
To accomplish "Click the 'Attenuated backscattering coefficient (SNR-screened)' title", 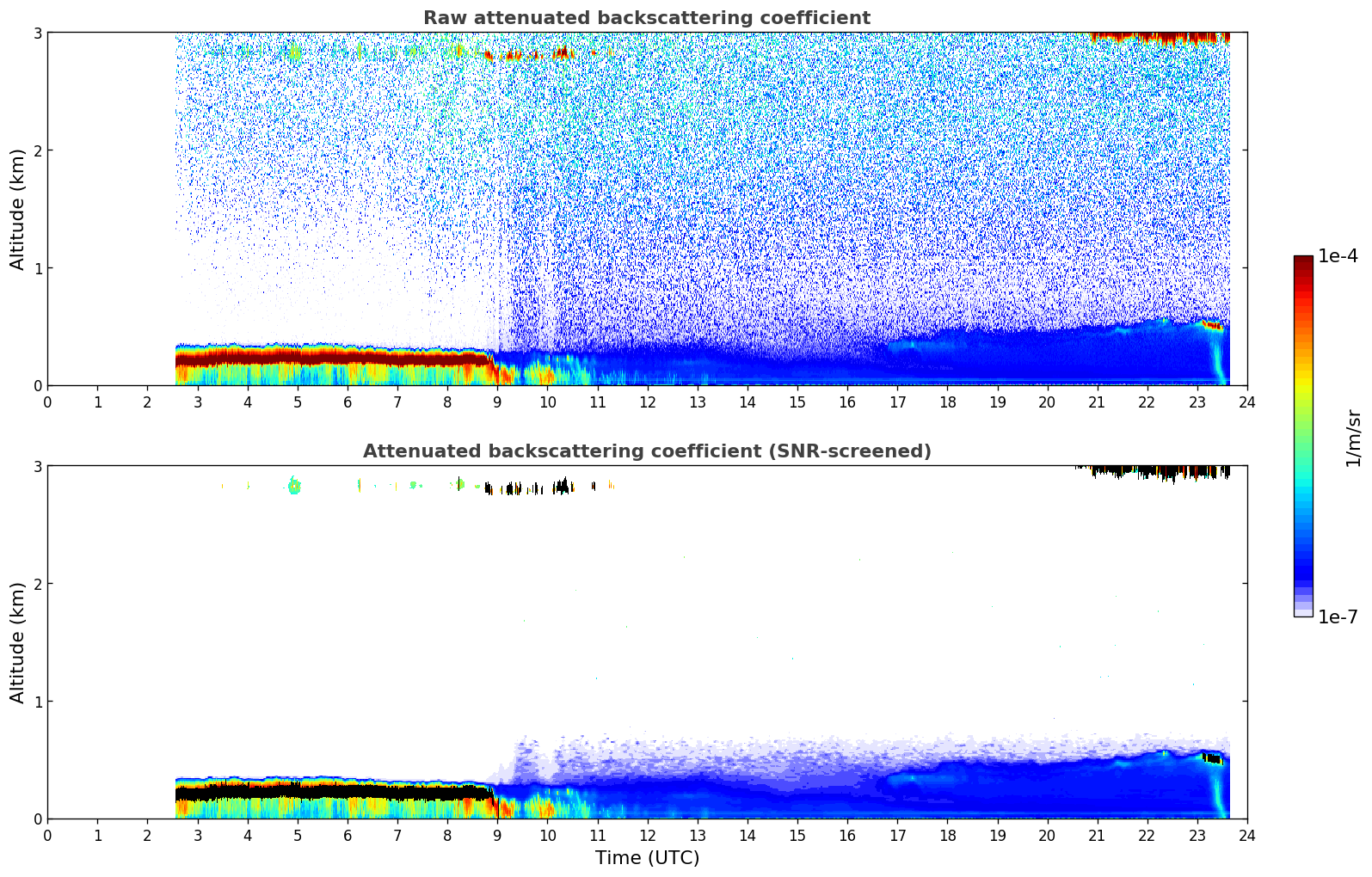I will (x=646, y=451).
